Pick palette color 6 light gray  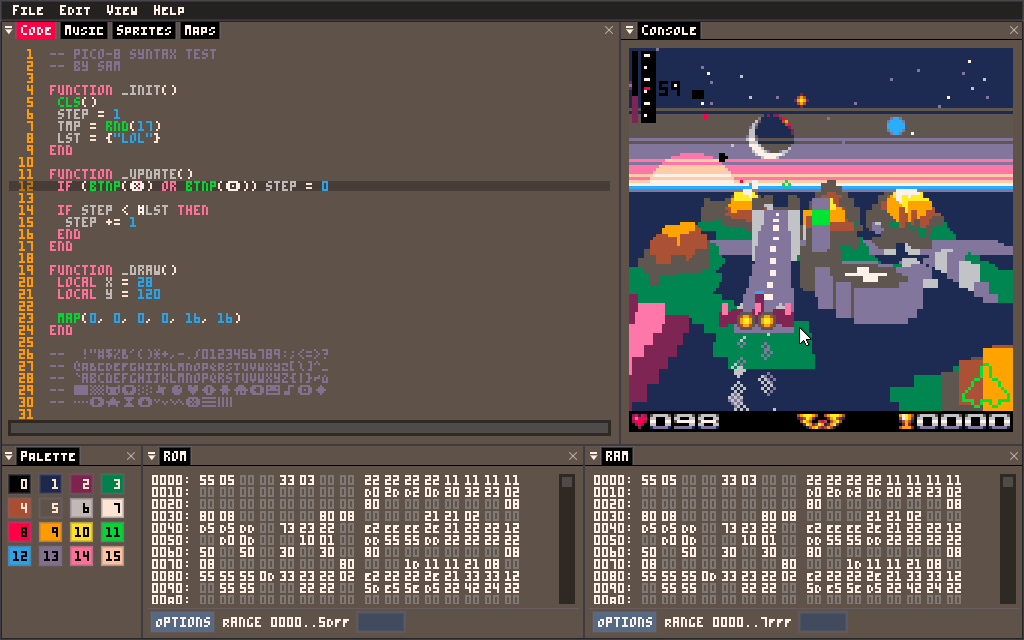coord(82,508)
